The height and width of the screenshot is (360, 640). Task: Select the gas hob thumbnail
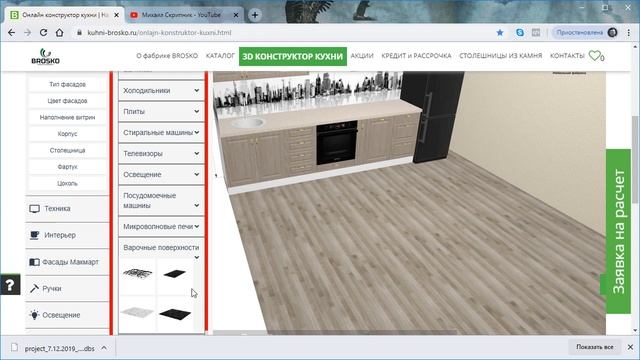pyautogui.click(x=138, y=273)
